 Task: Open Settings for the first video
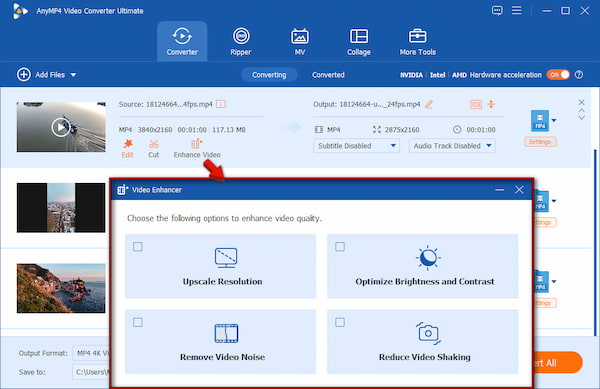[540, 142]
